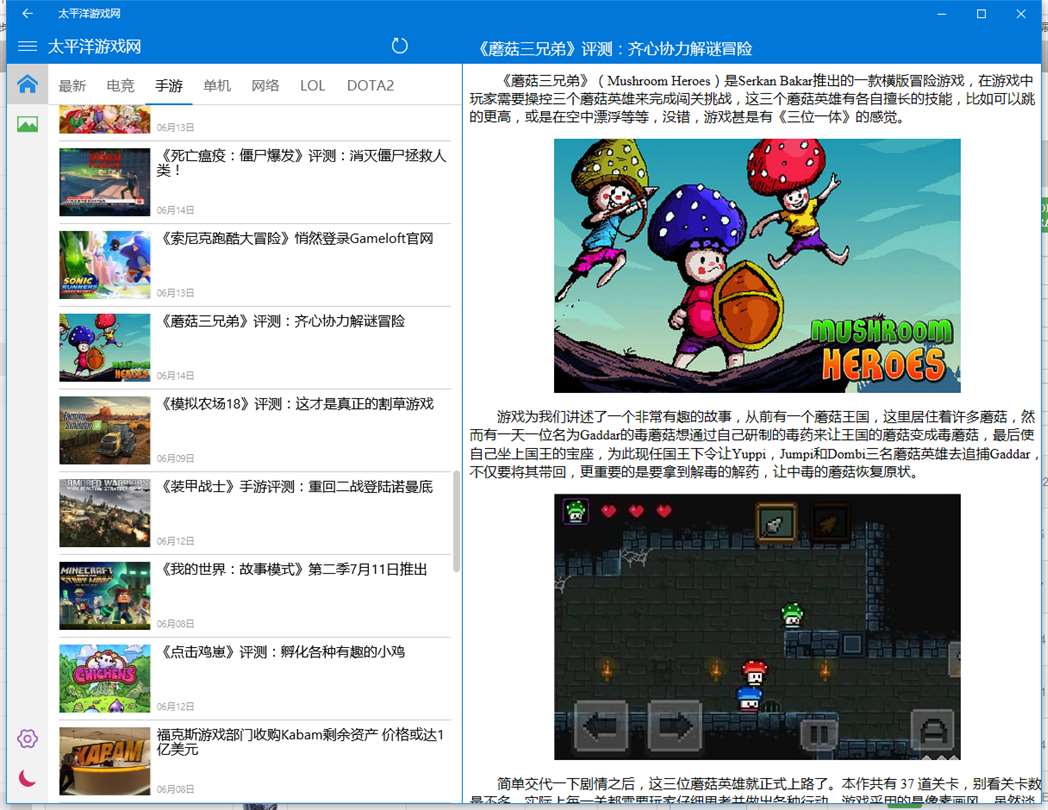This screenshot has height=810, width=1048.
Task: Click date 06月14日 under 死亡瘟疫 article
Action: [x=175, y=210]
